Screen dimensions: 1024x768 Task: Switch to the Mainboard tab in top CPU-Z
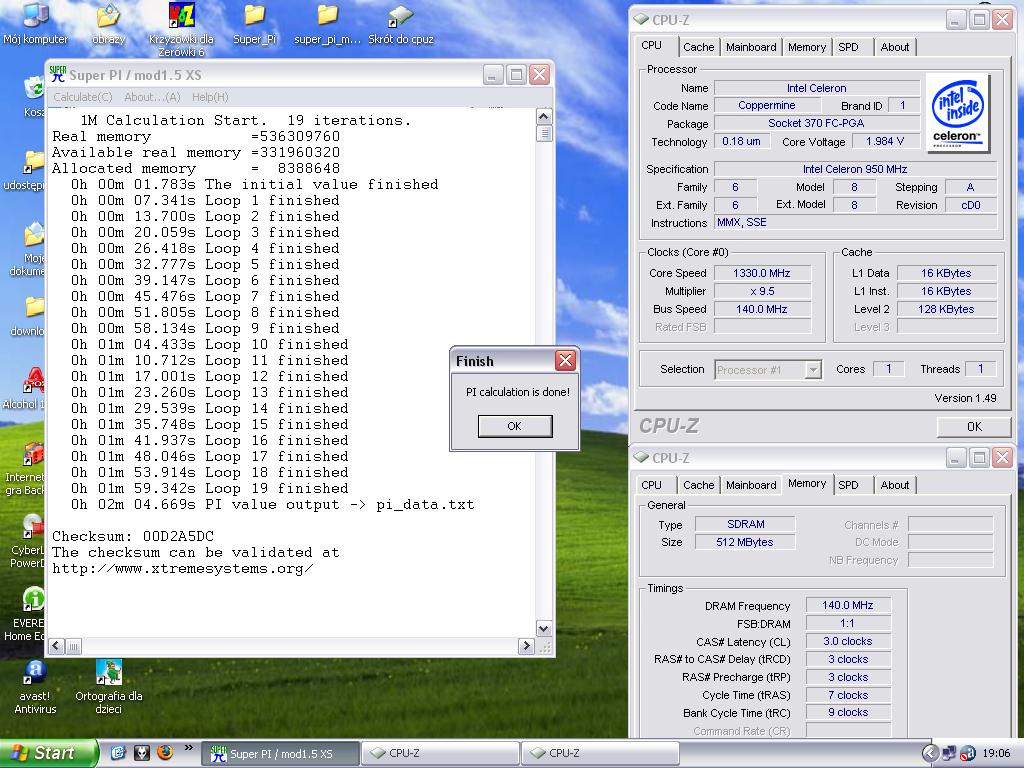point(751,47)
